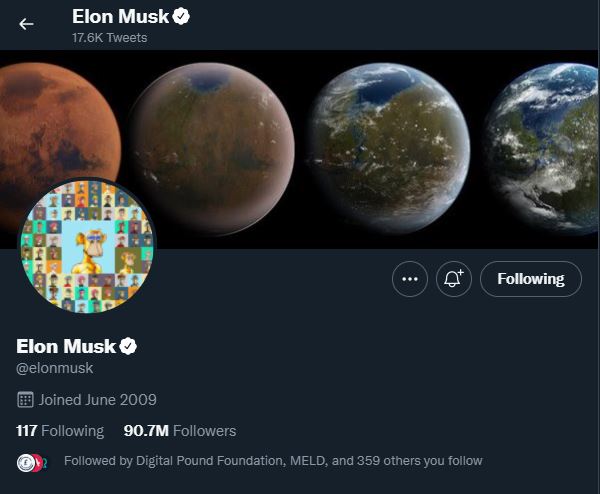Click the blue Earth-like planet in the banner
The image size is (600, 494).
coord(550,150)
